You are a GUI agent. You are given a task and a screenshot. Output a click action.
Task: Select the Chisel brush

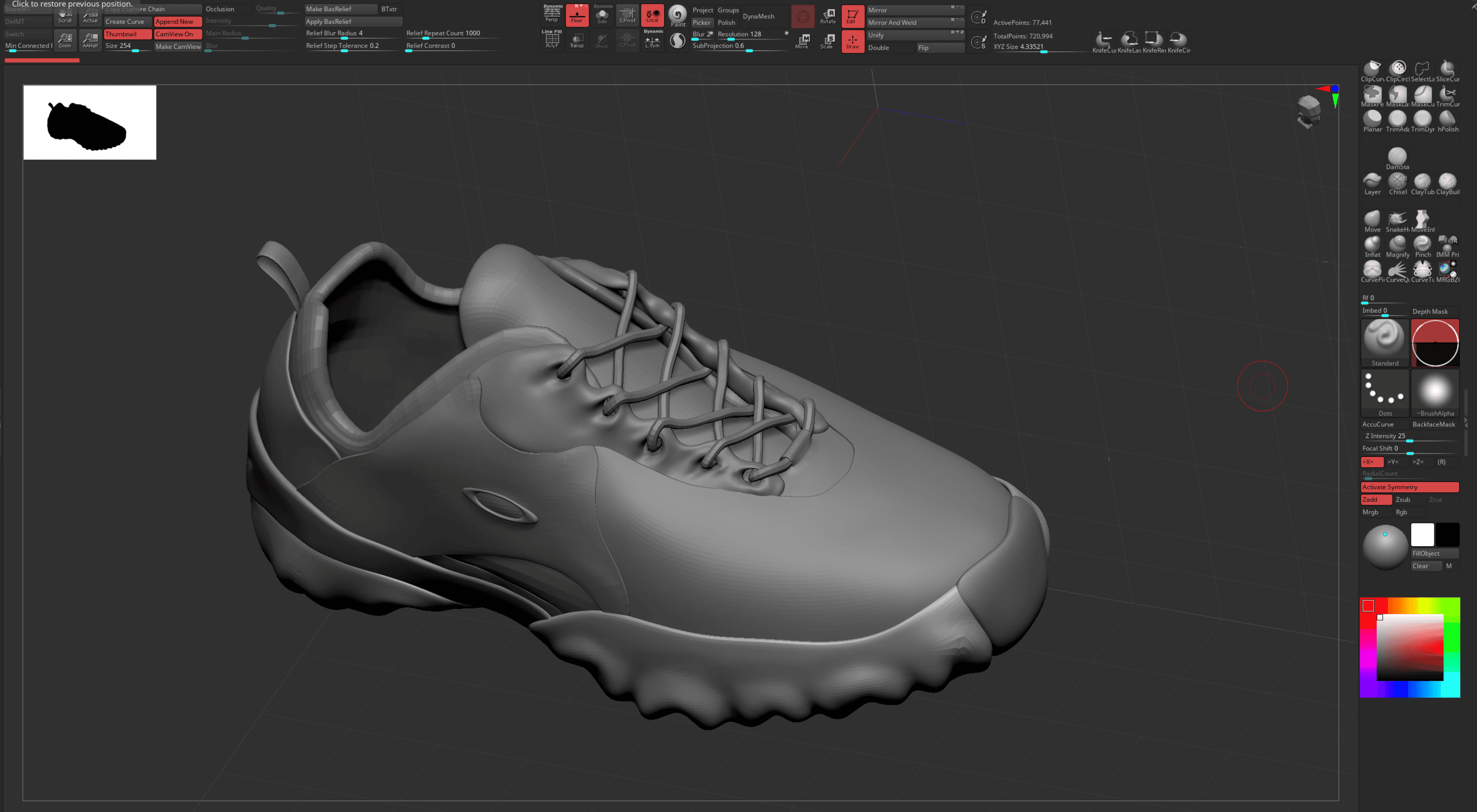1397,184
